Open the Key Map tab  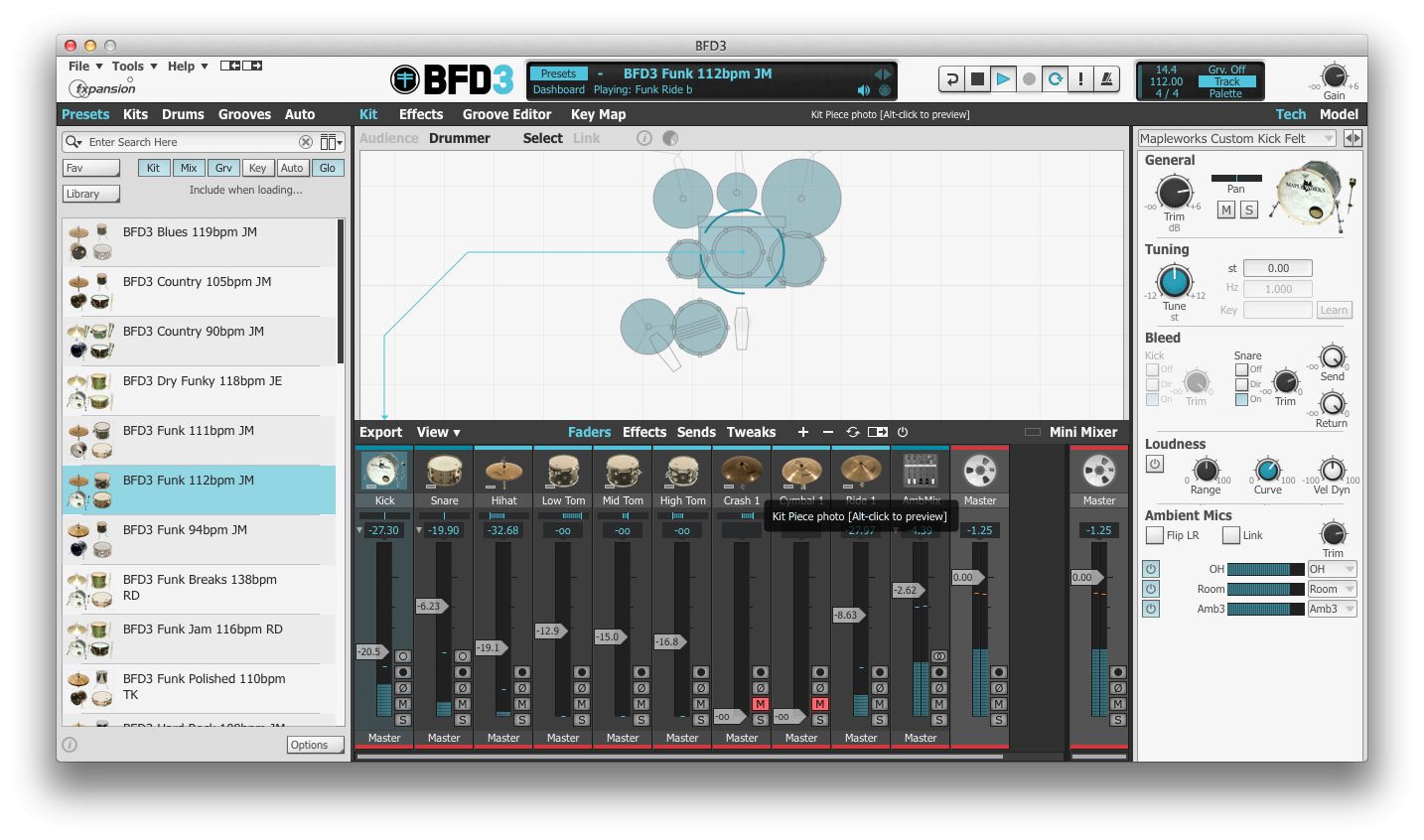598,114
